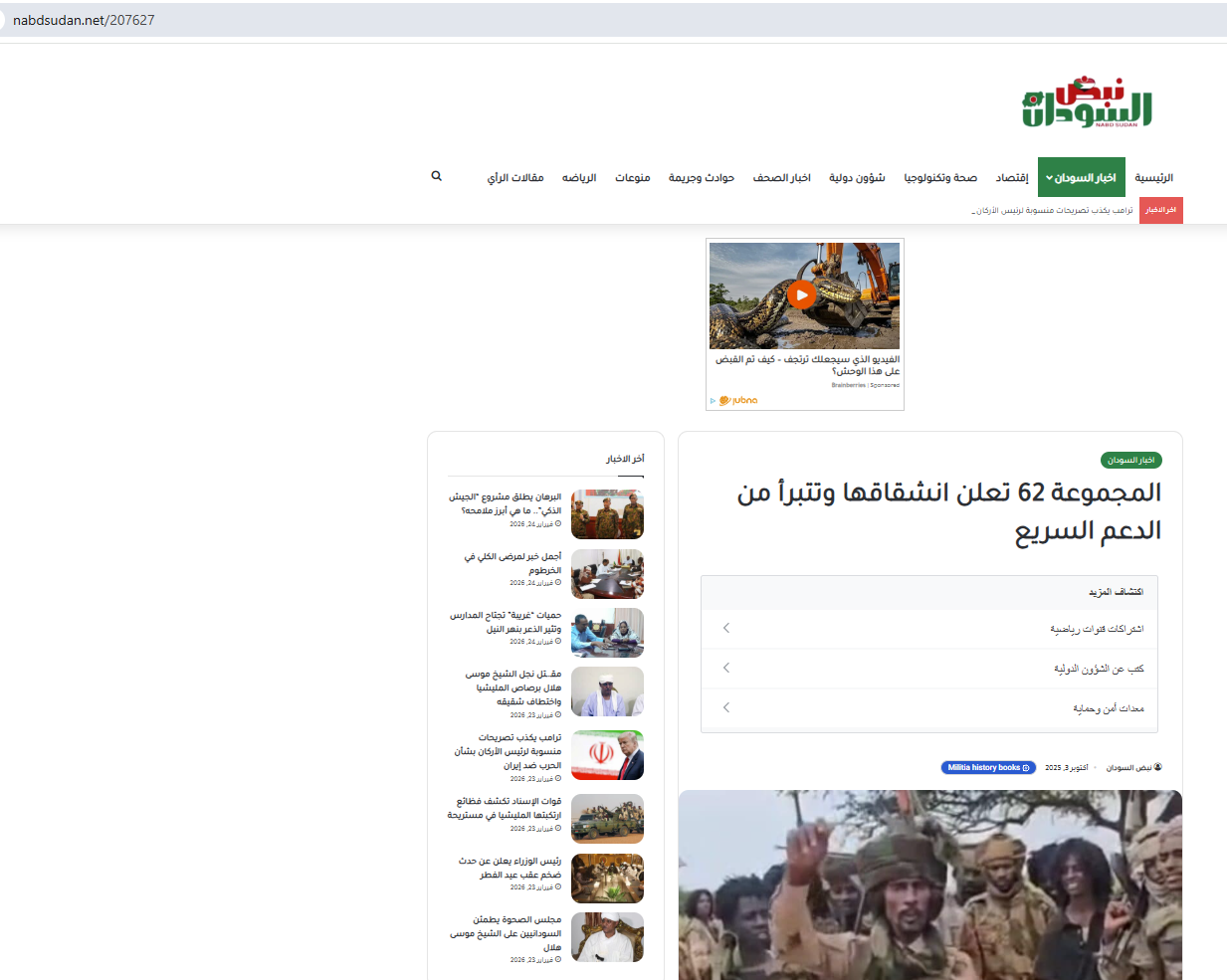The height and width of the screenshot is (980, 1227).
Task: Click the green اخبار السودان category badge
Action: (x=1131, y=460)
